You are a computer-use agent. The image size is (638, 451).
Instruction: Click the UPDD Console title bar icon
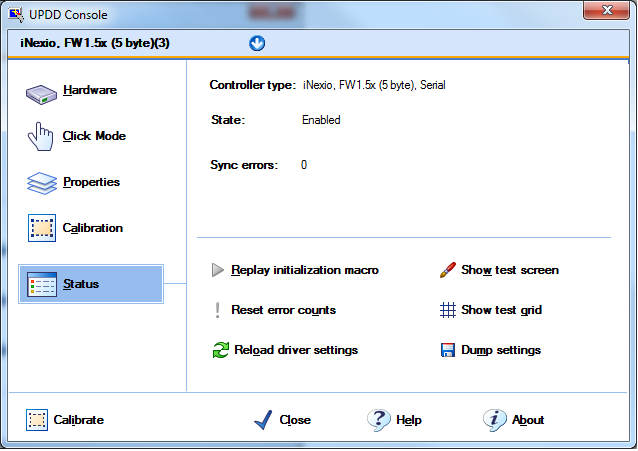click(x=16, y=15)
